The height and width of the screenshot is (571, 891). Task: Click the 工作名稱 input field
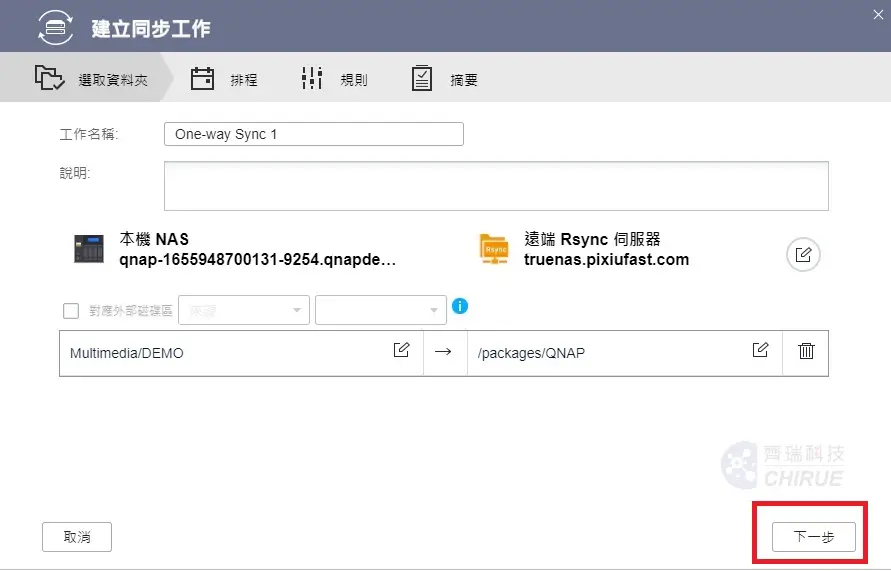pyautogui.click(x=314, y=134)
